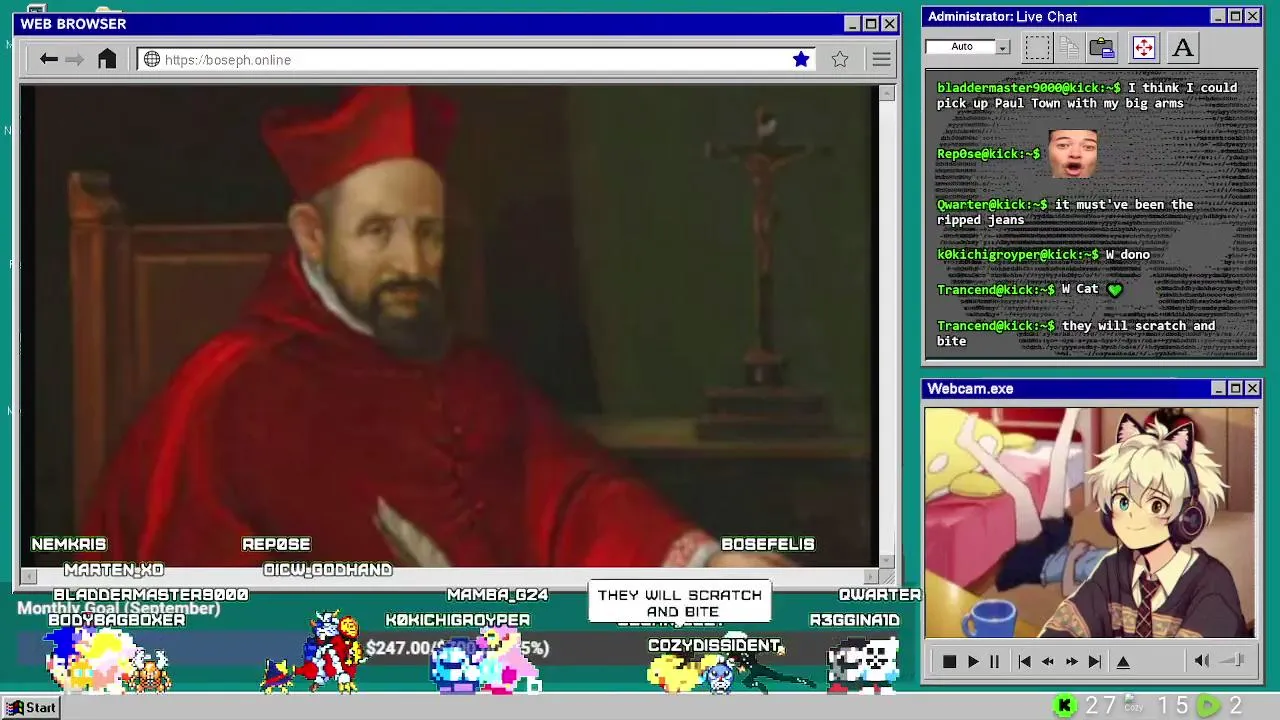Click the filled blue bookmark star
Image resolution: width=1280 pixels, height=720 pixels.
(x=801, y=60)
